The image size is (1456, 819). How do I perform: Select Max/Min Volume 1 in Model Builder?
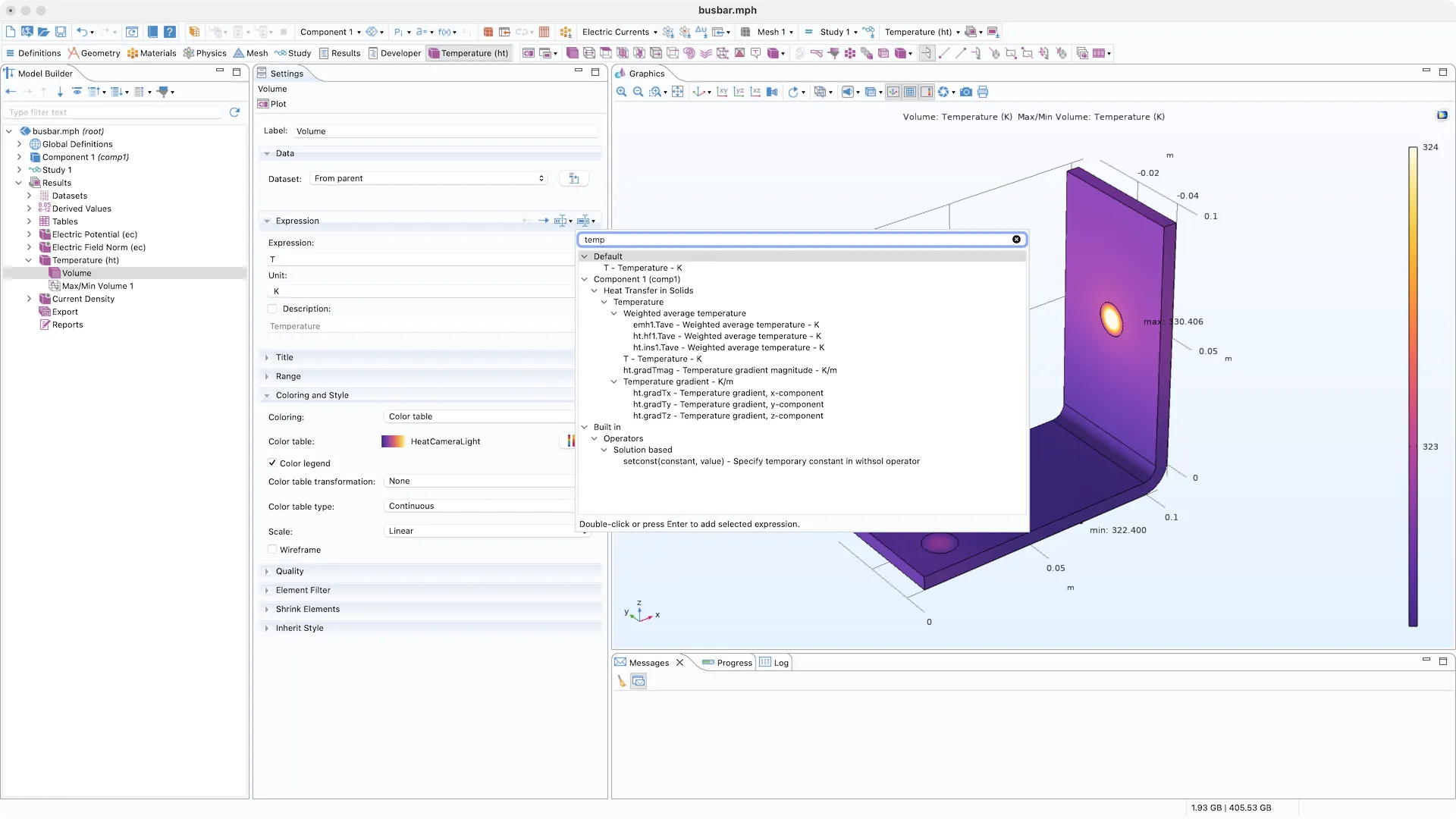pos(97,286)
